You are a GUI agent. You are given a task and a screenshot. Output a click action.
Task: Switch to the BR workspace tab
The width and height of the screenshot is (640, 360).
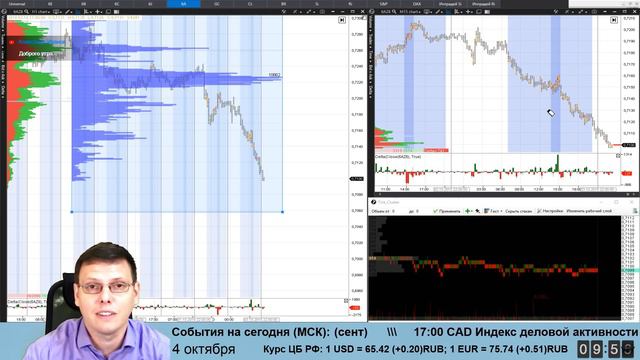coord(284,4)
